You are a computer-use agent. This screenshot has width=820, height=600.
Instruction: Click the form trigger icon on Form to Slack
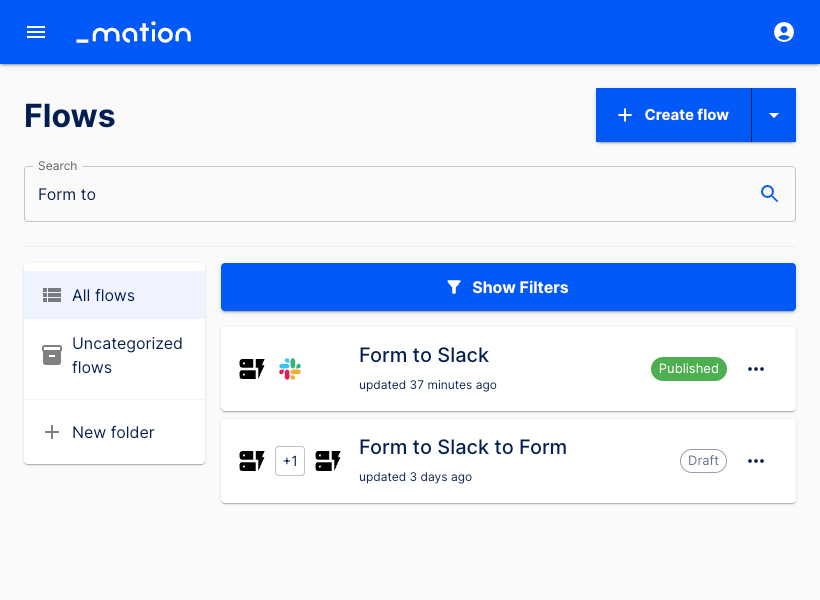click(x=252, y=369)
